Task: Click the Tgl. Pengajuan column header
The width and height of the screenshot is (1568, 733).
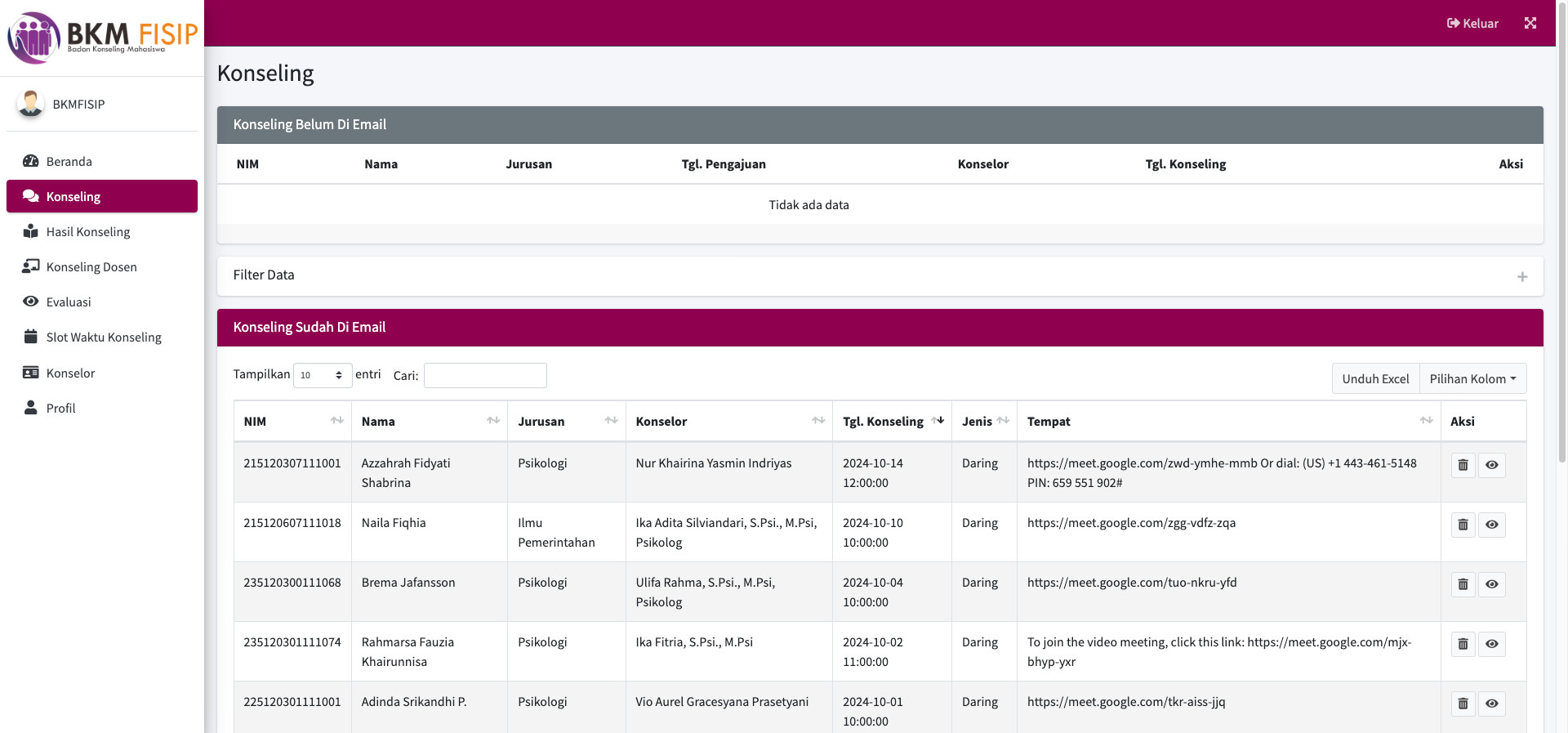Action: coord(724,163)
